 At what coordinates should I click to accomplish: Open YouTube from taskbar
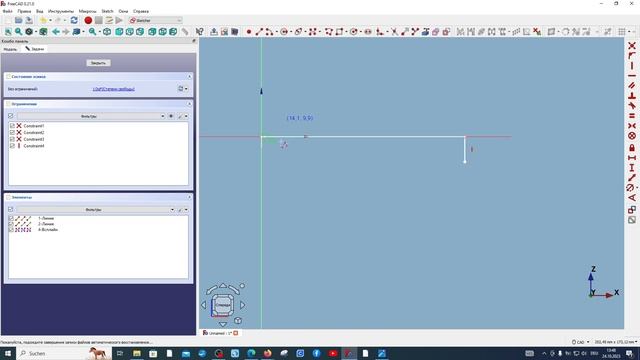coord(333,353)
